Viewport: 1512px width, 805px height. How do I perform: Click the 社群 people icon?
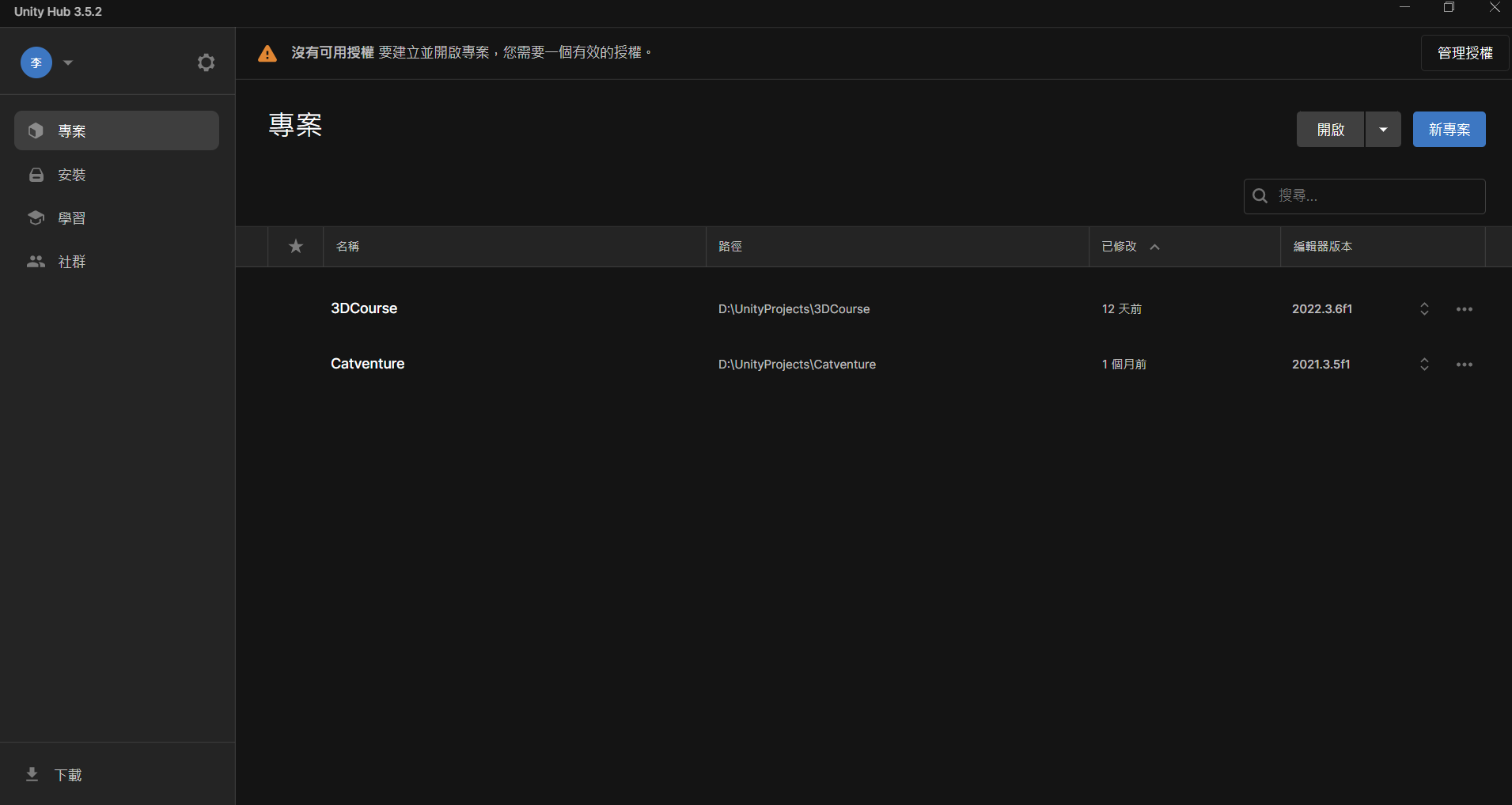pos(36,262)
